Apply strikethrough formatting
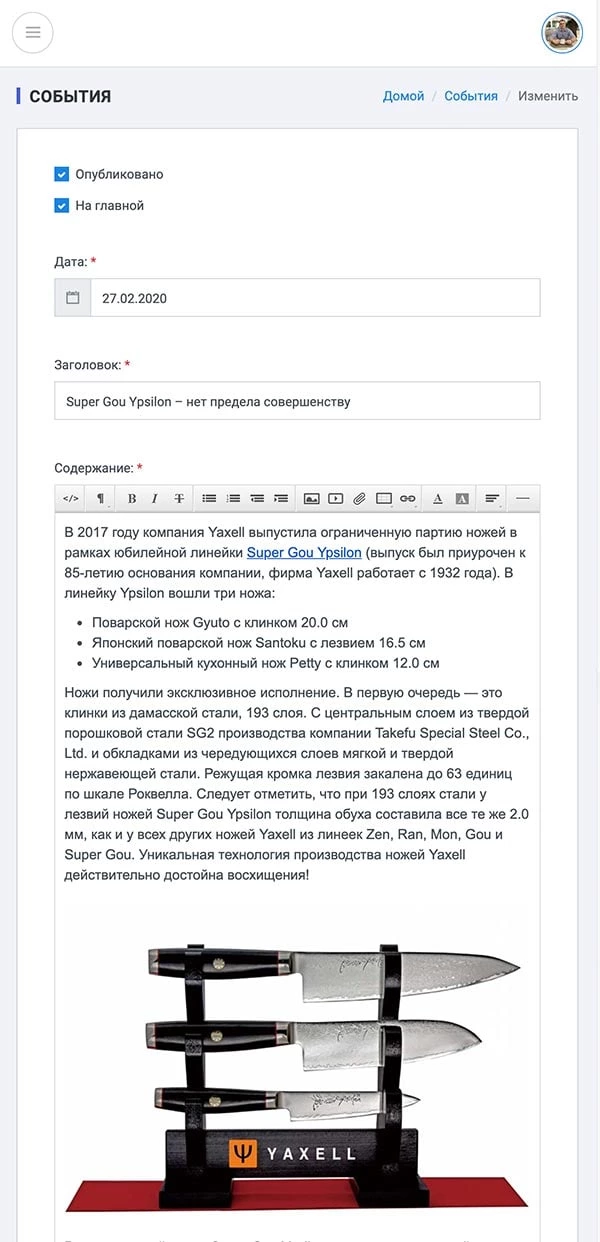 click(179, 498)
